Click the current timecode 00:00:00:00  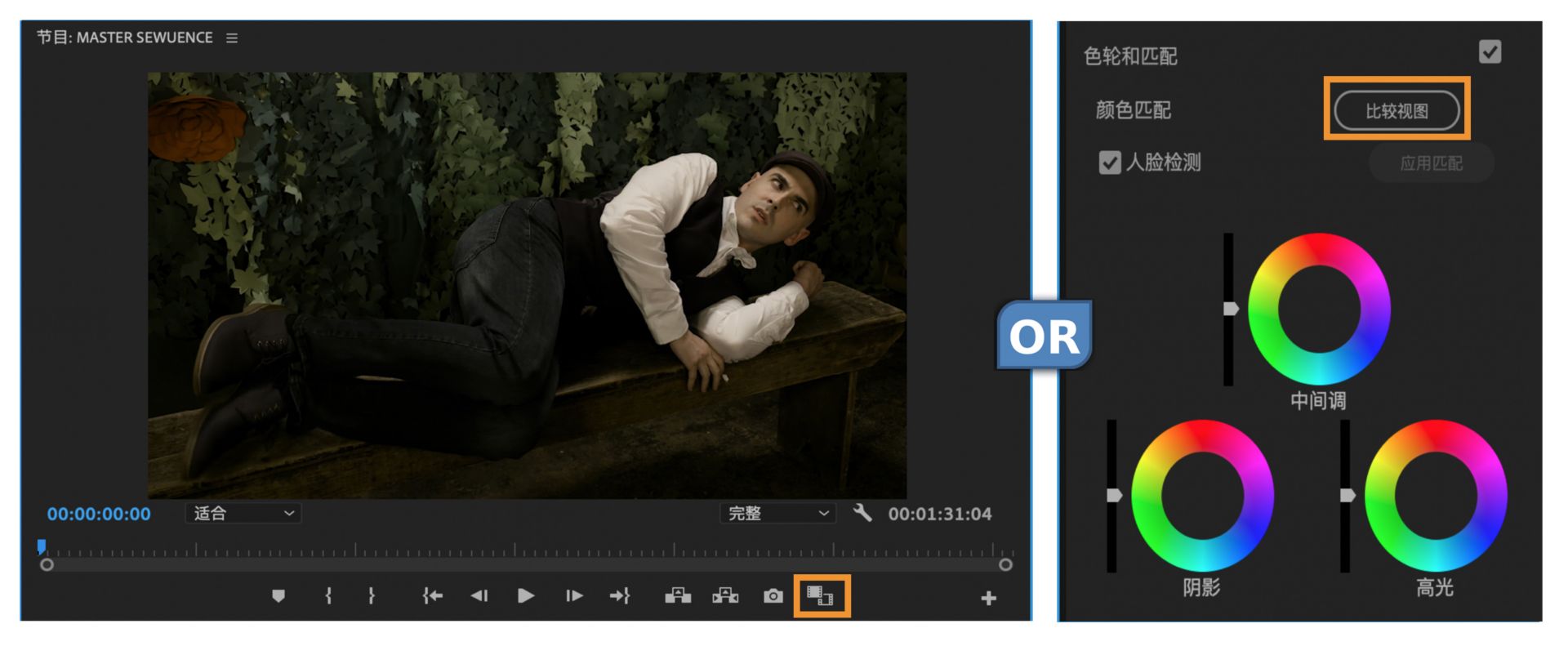(x=99, y=514)
